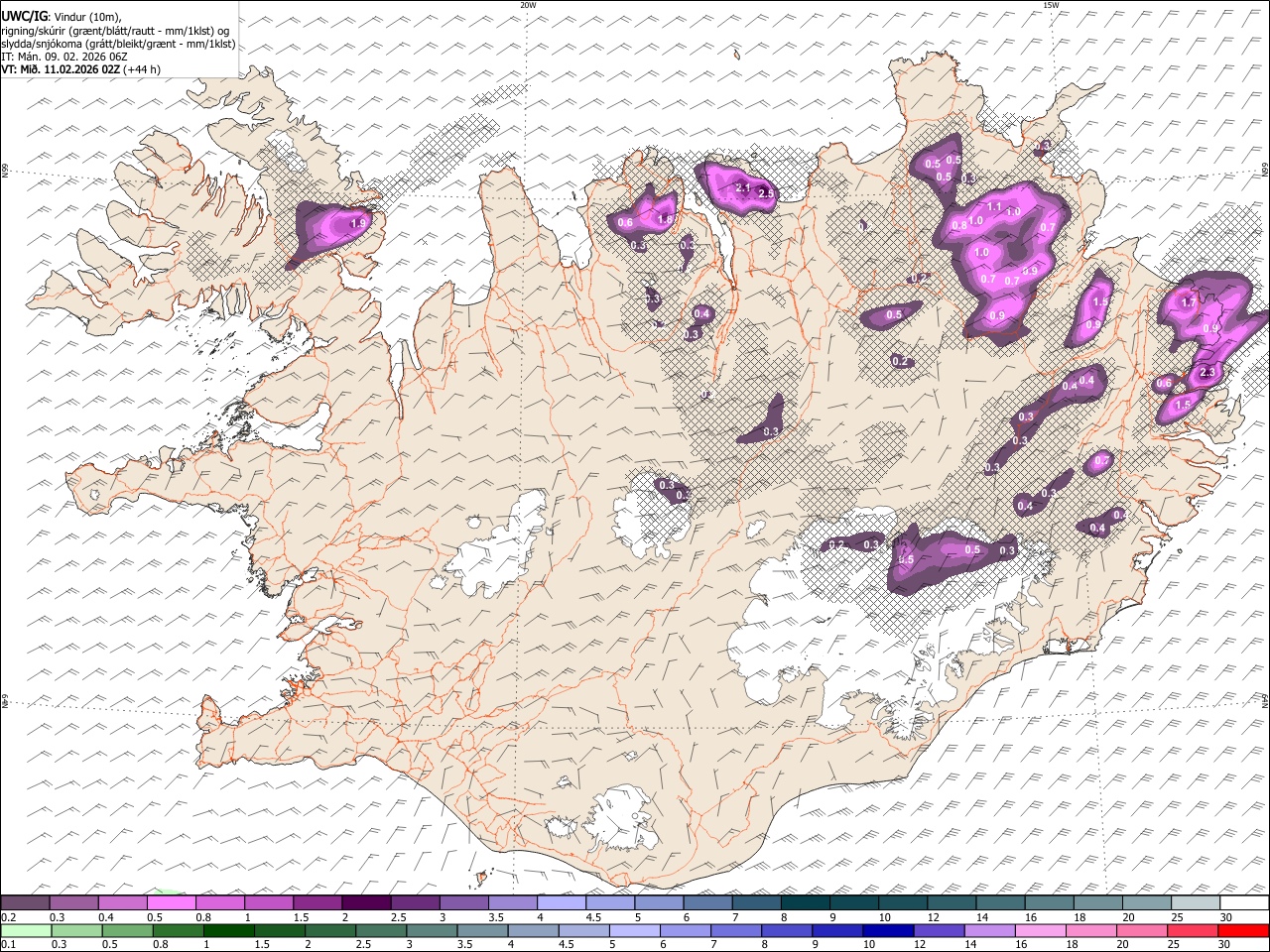
Task: Select the darkest purple swatch labeled 2
Action: pos(365,903)
